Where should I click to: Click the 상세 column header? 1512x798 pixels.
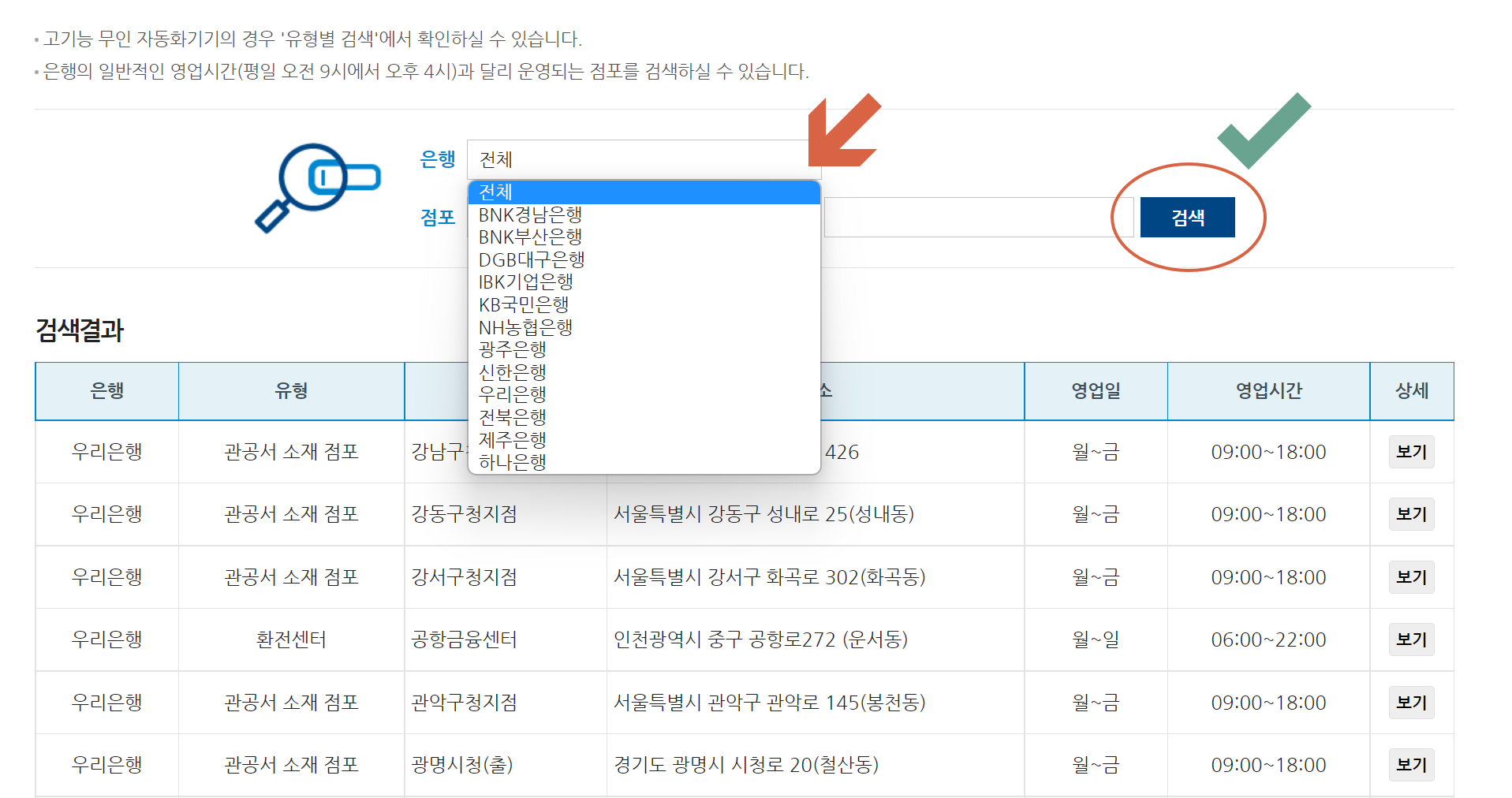(x=1412, y=391)
